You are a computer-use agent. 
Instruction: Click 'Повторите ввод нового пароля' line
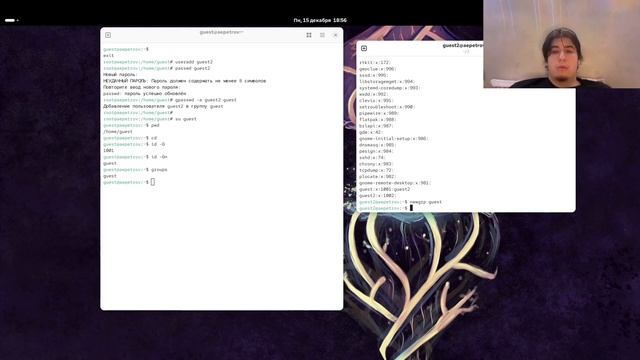142,87
